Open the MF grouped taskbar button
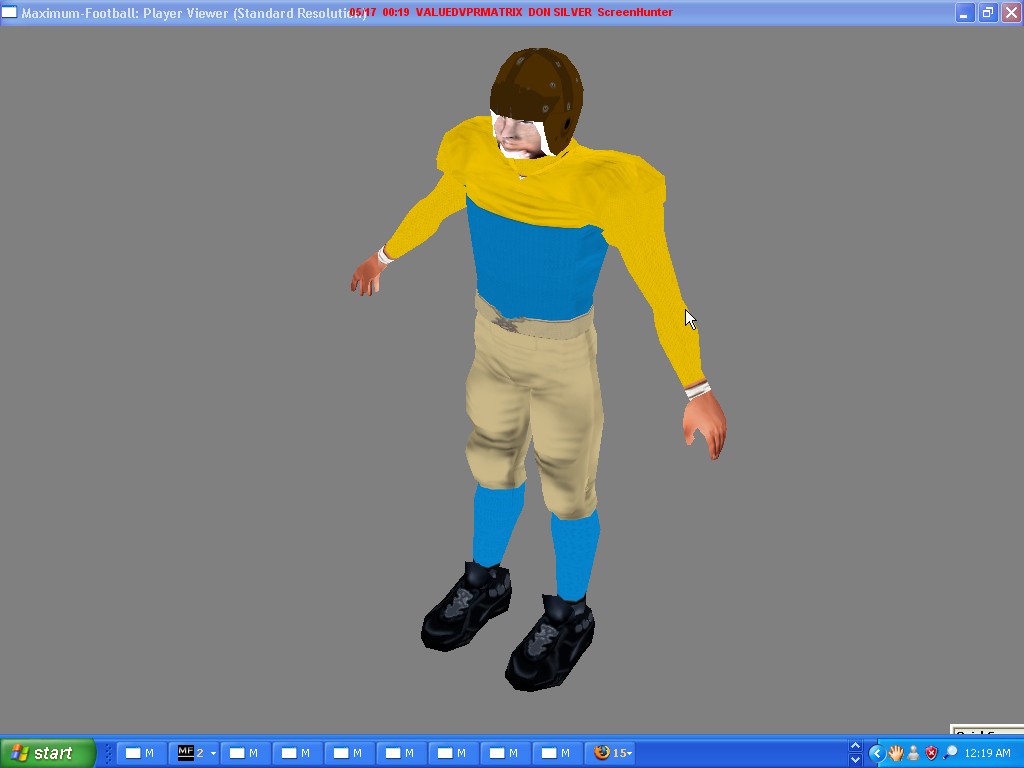The height and width of the screenshot is (768, 1024). [194, 753]
